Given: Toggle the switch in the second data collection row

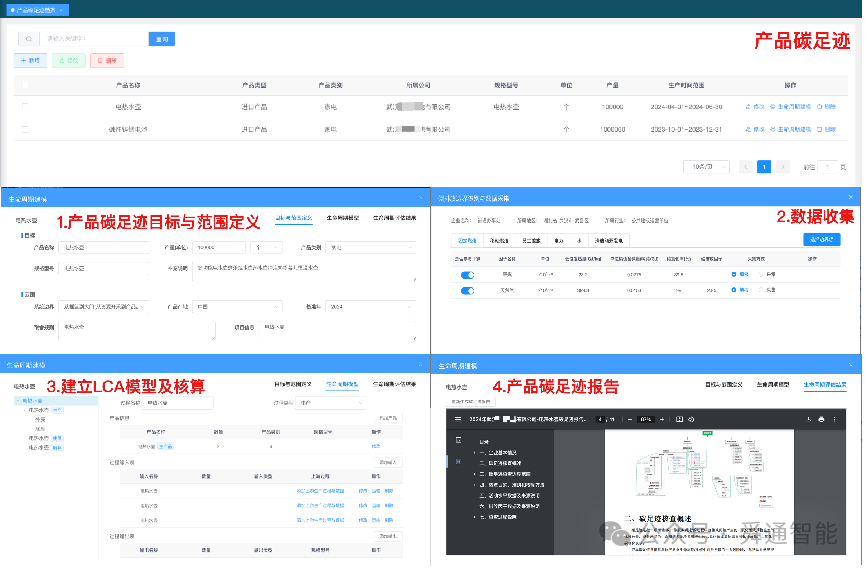Looking at the screenshot, I should pyautogui.click(x=467, y=291).
